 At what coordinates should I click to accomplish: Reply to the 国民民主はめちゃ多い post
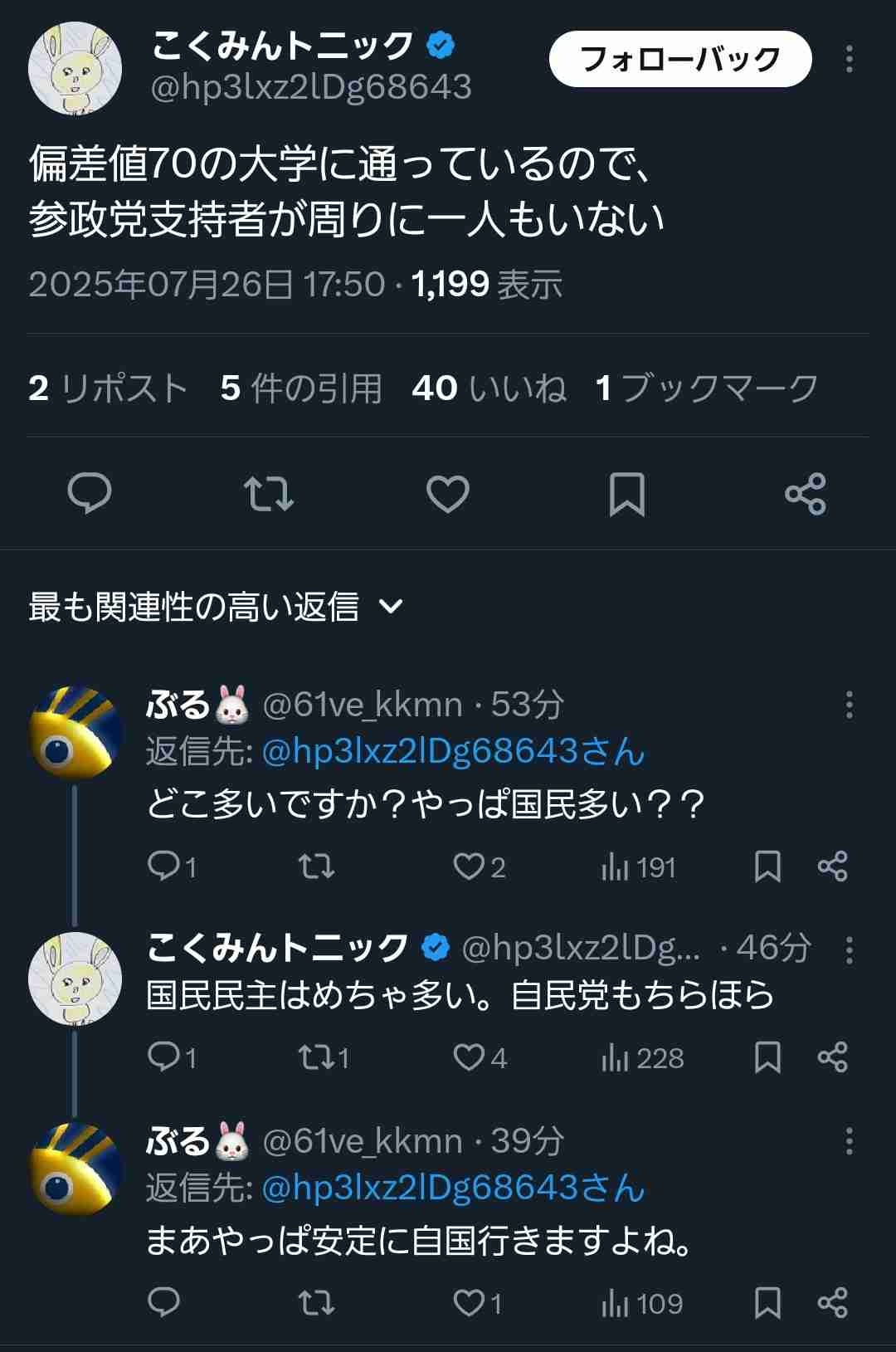tap(163, 1057)
